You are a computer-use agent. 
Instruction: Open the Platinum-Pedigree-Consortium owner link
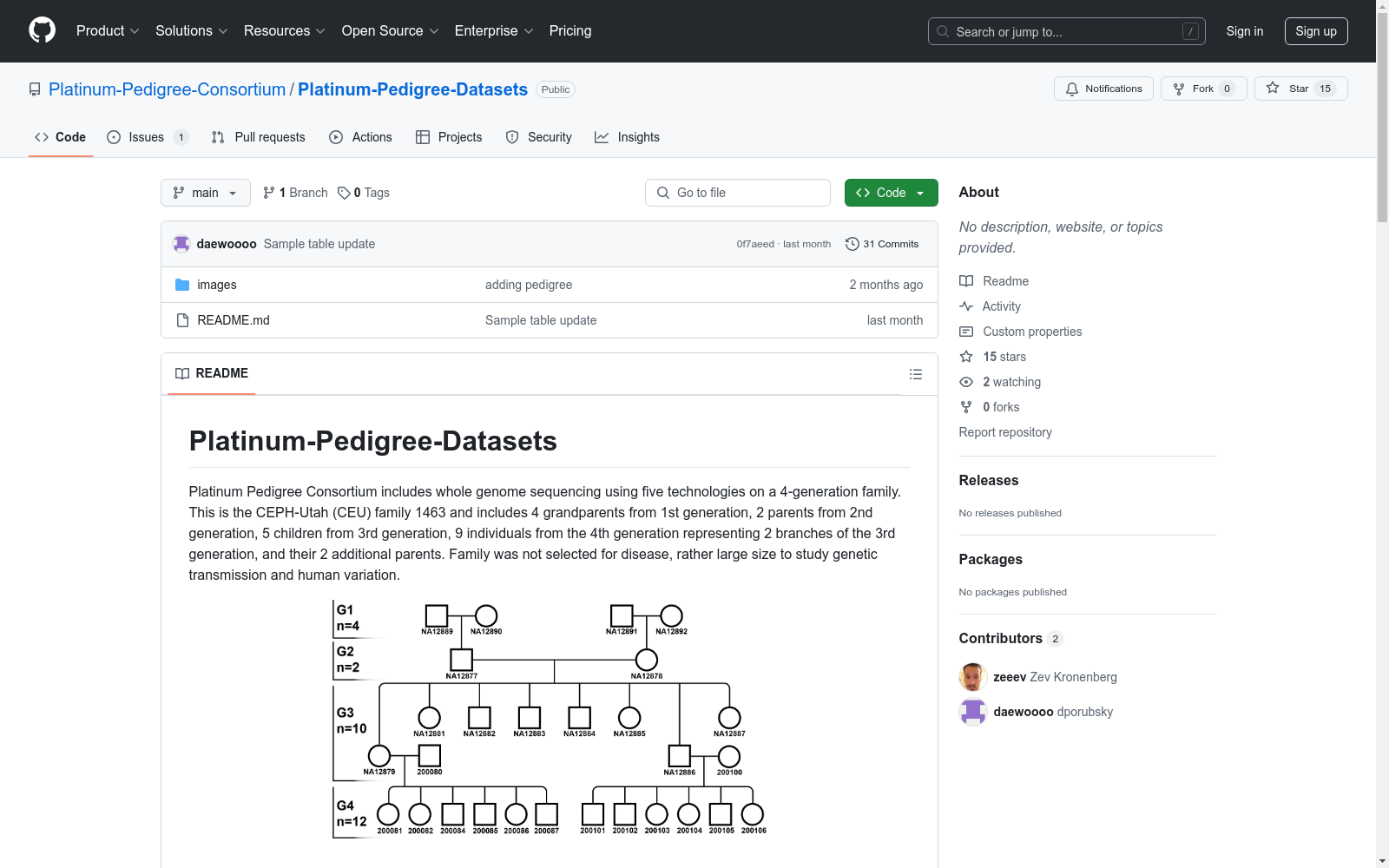pos(167,89)
